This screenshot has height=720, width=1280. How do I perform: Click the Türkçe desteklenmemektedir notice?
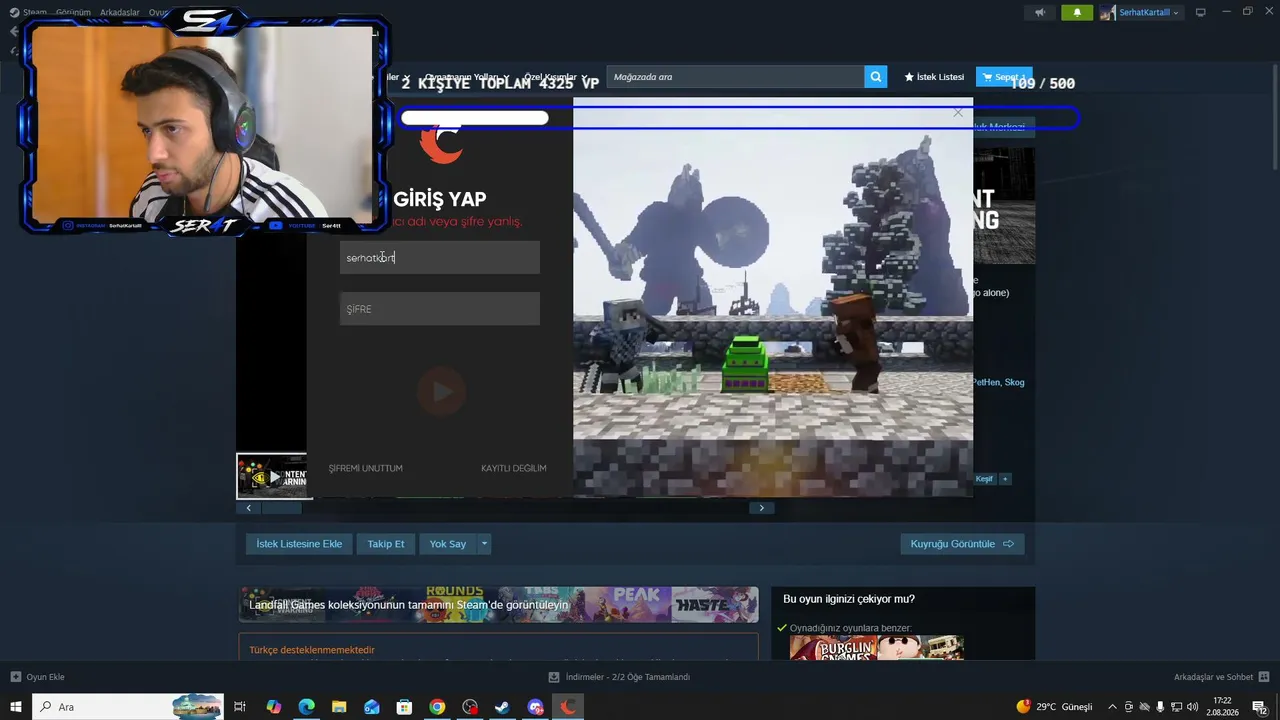(312, 650)
